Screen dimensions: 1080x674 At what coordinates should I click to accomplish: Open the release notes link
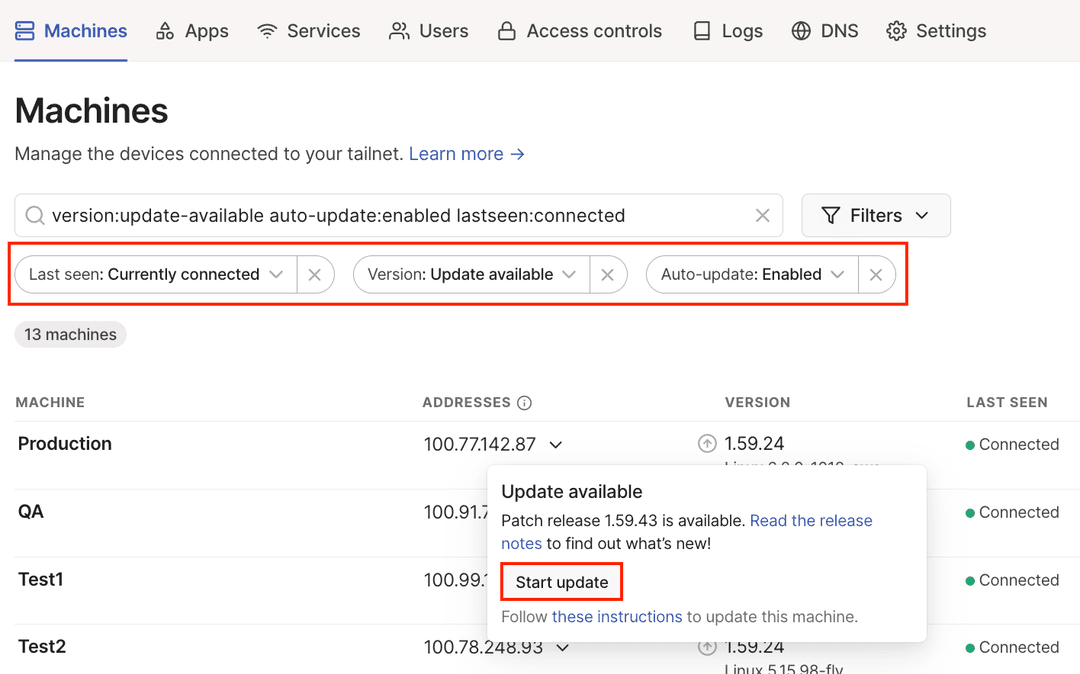[810, 520]
